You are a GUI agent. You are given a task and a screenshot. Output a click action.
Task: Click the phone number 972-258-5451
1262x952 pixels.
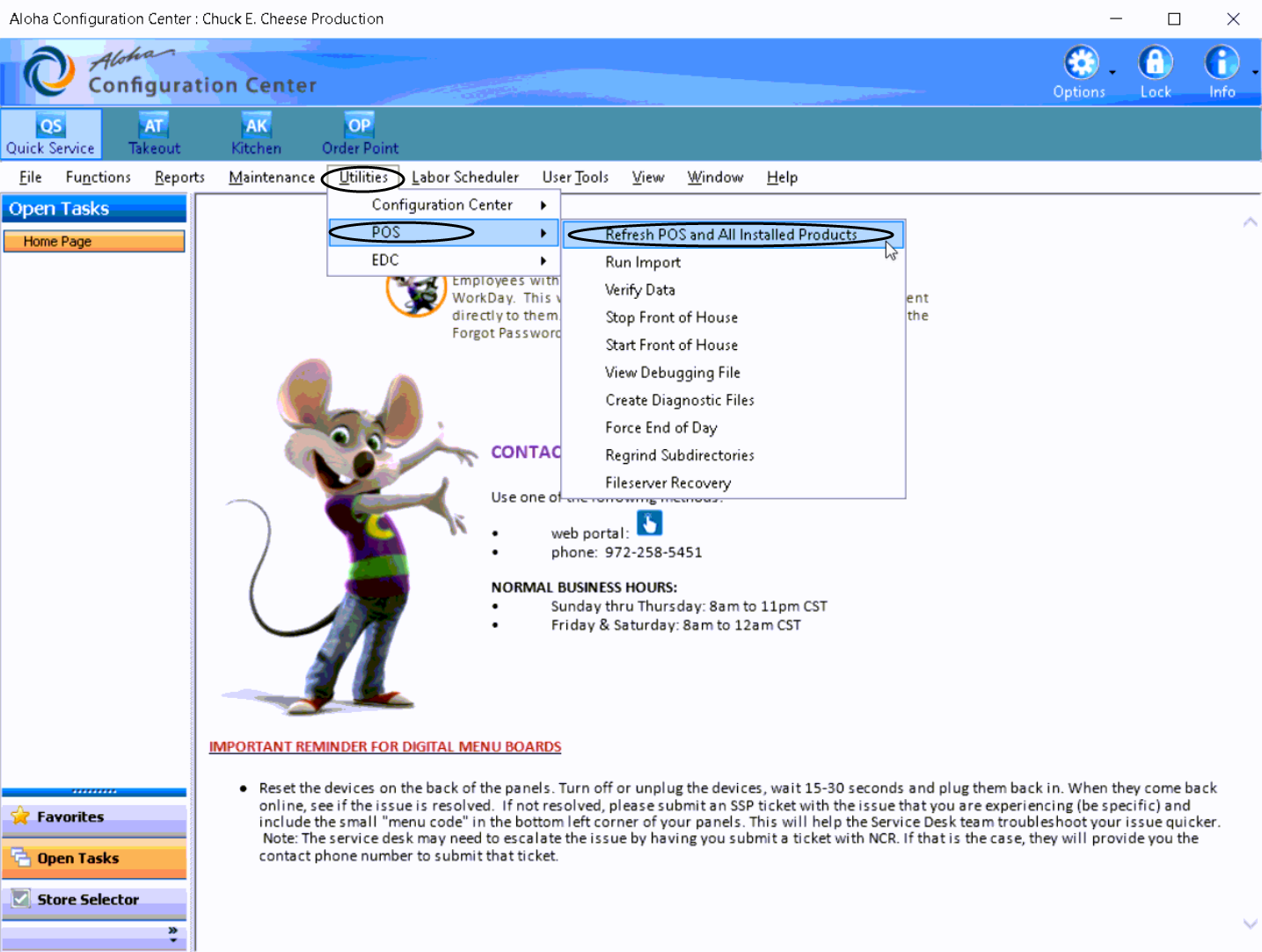[x=653, y=553]
